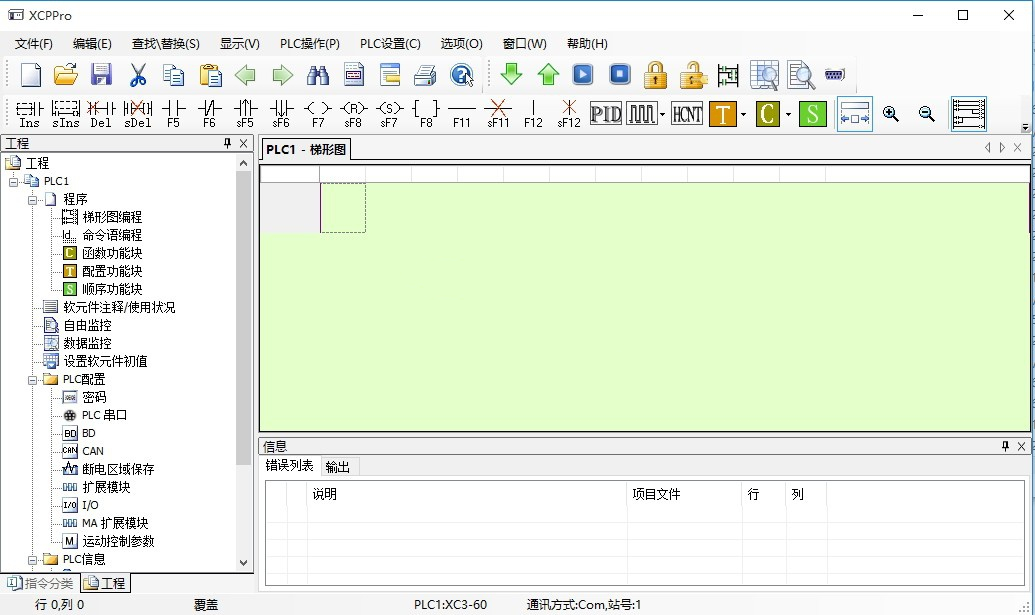Click the upload program from PLC icon
1035x615 pixels.
click(x=547, y=75)
